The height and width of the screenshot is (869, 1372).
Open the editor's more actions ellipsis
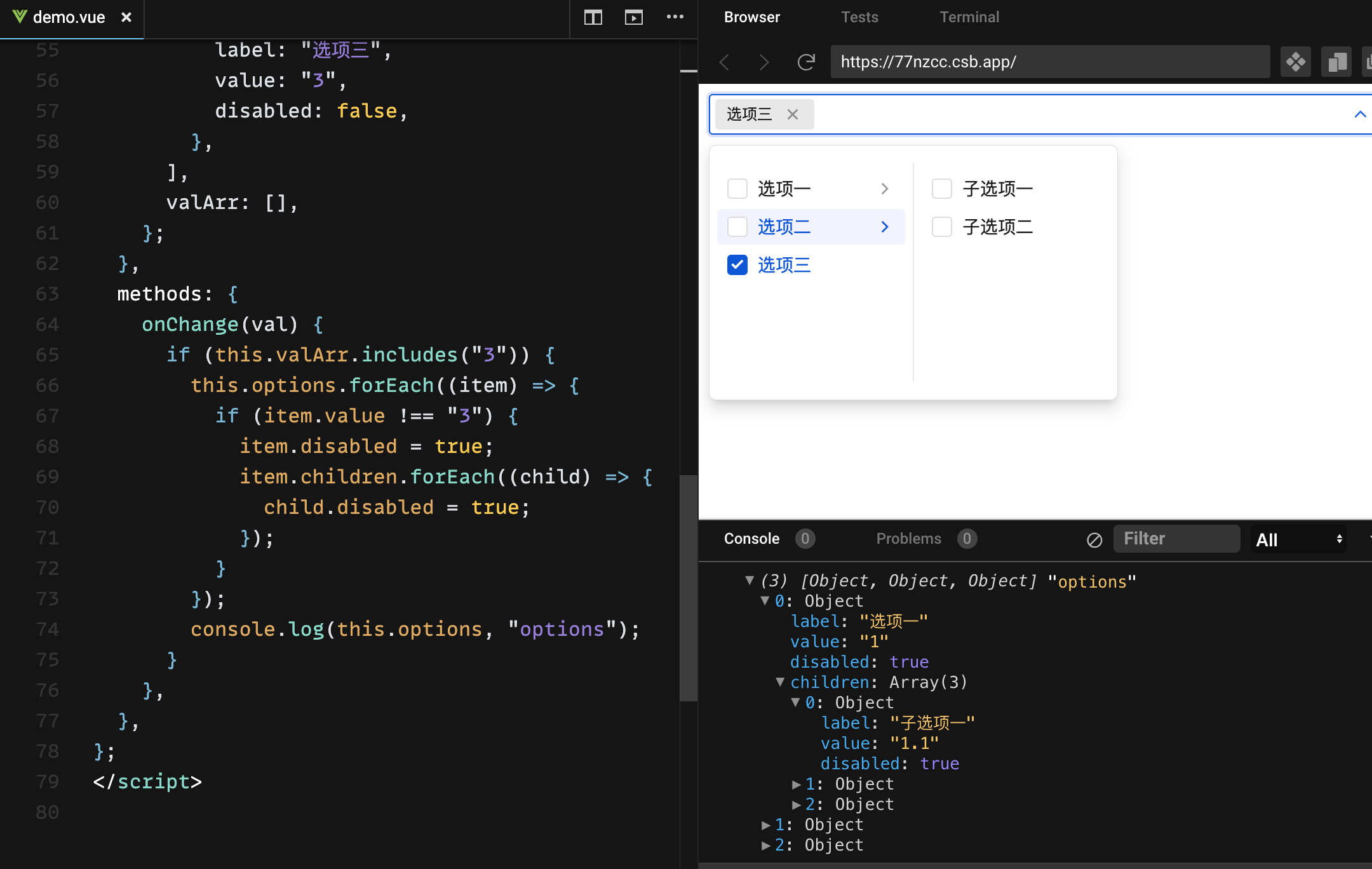tap(675, 17)
